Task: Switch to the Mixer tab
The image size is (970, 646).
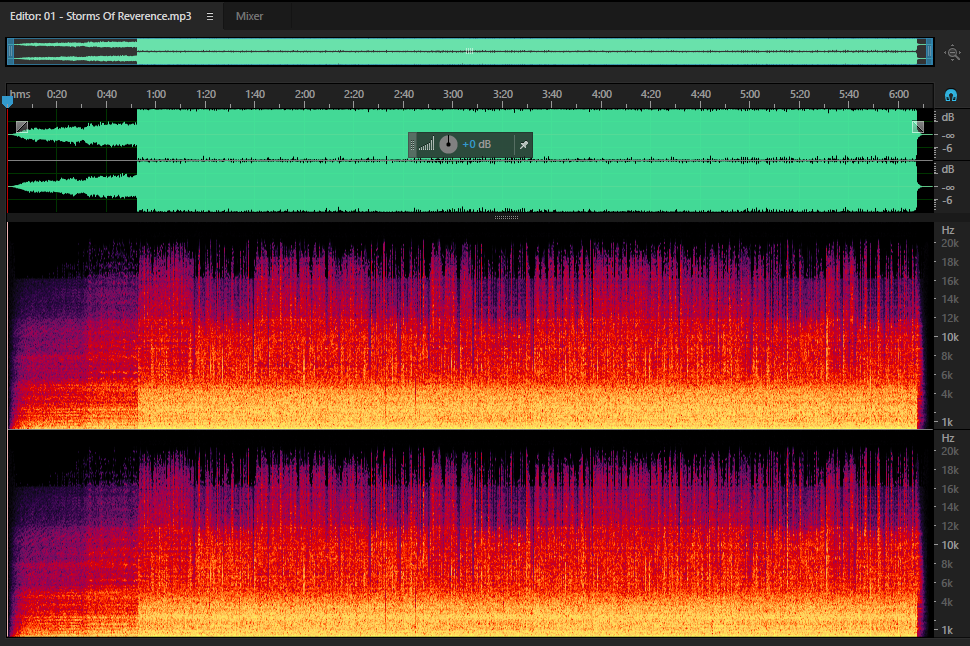Action: pos(249,16)
